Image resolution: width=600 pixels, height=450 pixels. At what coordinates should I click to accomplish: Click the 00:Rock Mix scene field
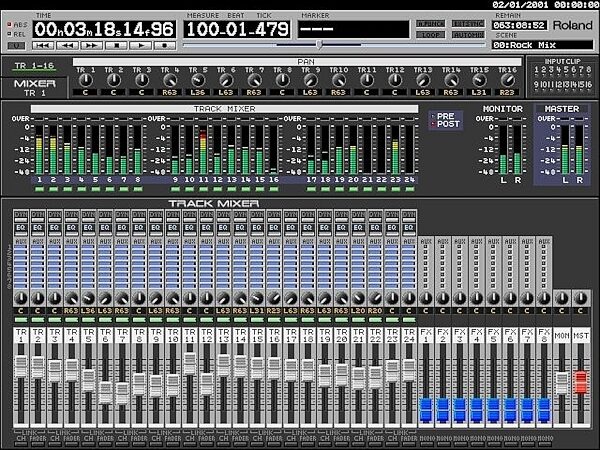coord(542,45)
